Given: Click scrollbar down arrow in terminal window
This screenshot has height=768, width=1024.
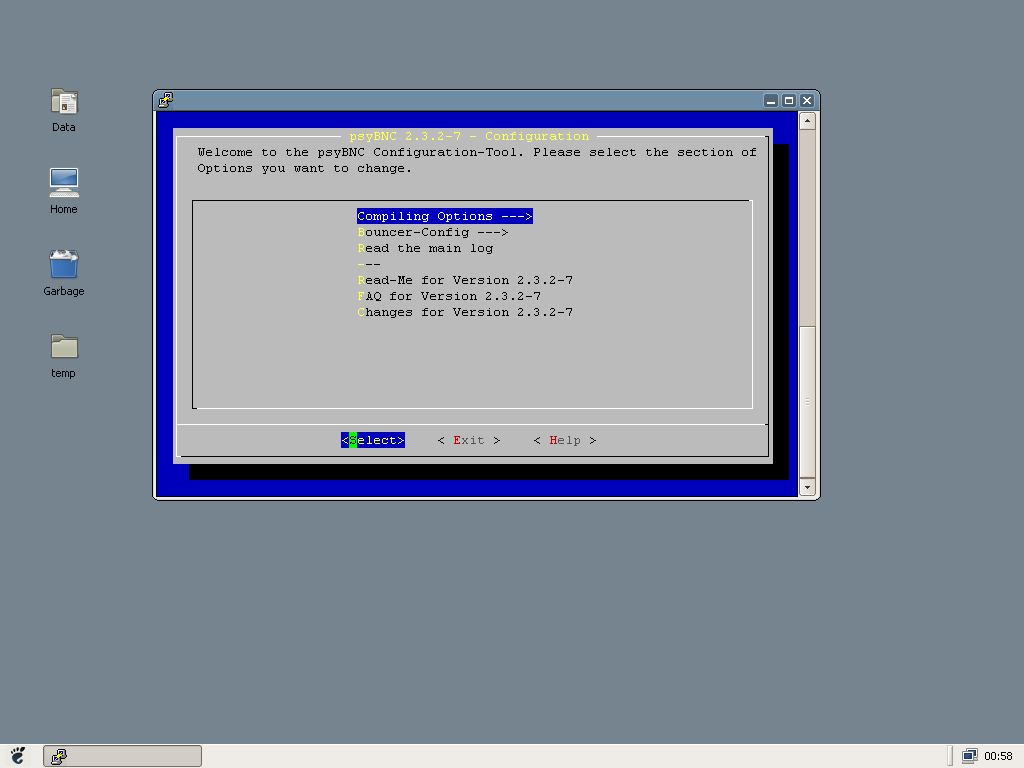Looking at the screenshot, I should (x=807, y=487).
